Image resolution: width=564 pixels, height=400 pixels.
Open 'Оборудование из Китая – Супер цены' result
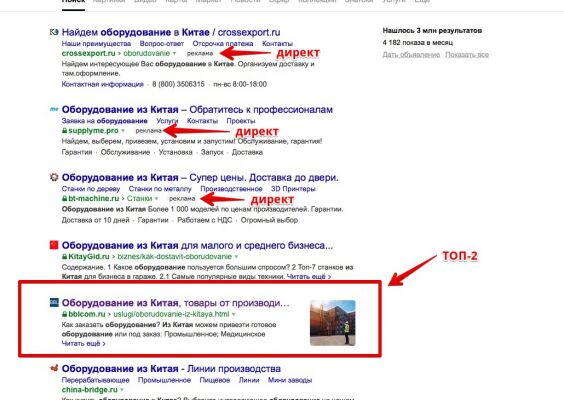click(200, 177)
